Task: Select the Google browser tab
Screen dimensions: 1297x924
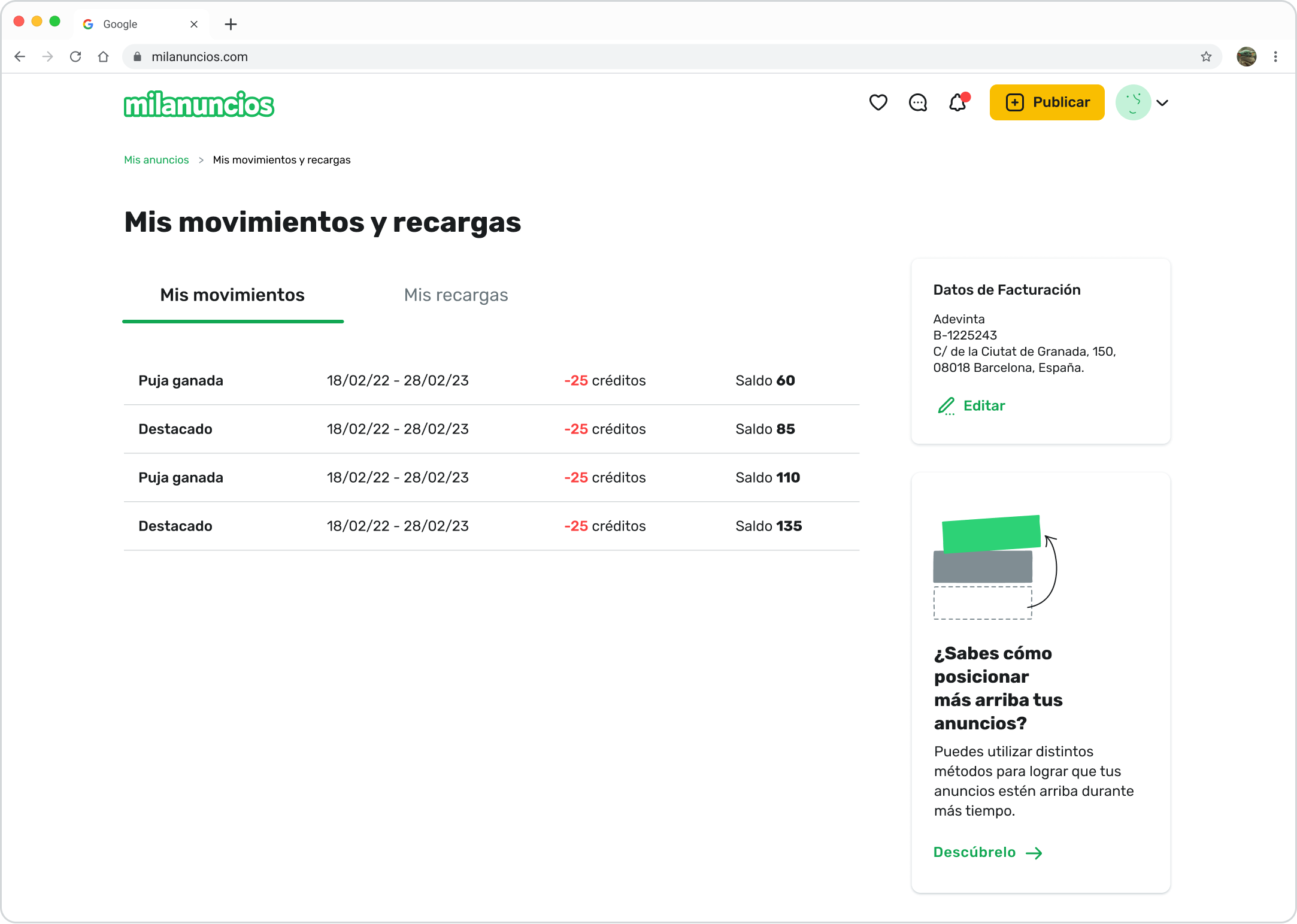Action: click(141, 24)
